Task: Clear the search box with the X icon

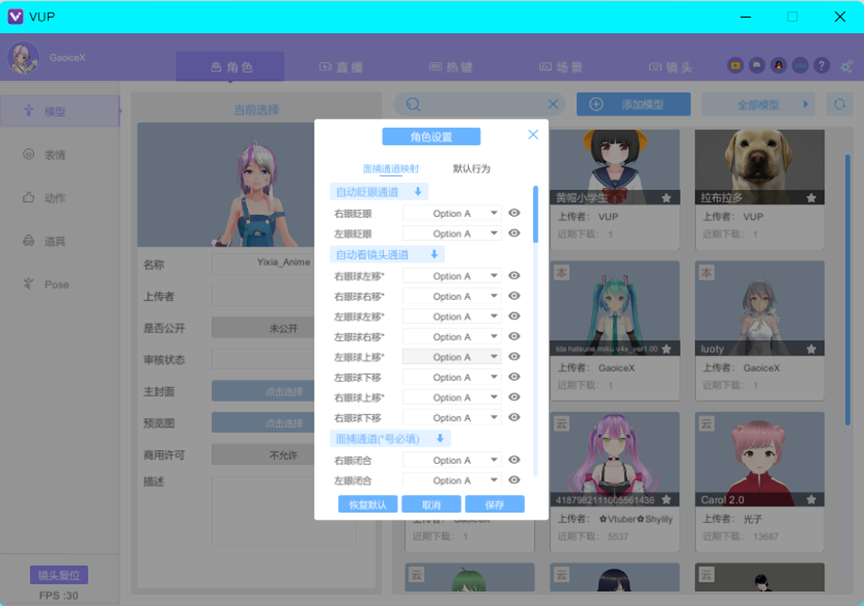Action: (553, 104)
